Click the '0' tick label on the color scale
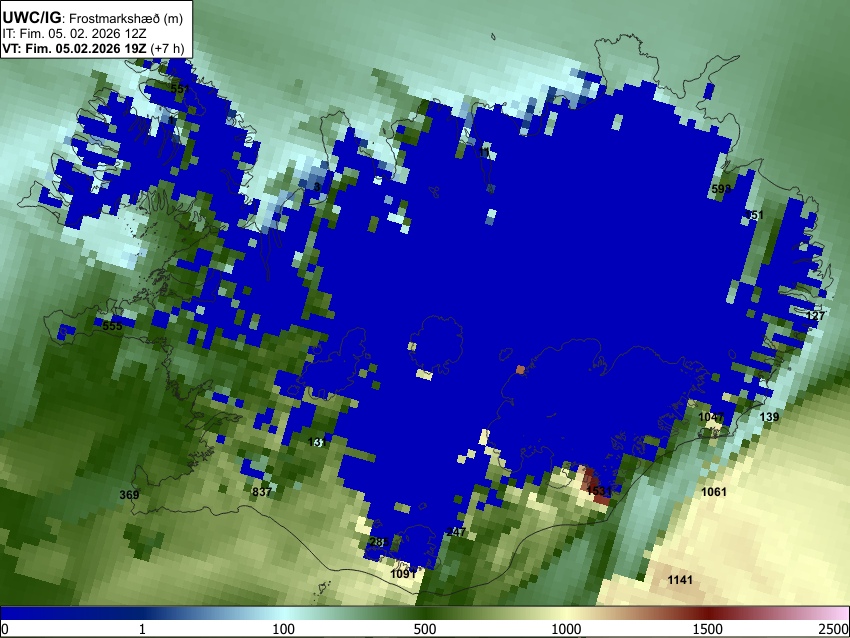This screenshot has height=638, width=850. point(5,629)
